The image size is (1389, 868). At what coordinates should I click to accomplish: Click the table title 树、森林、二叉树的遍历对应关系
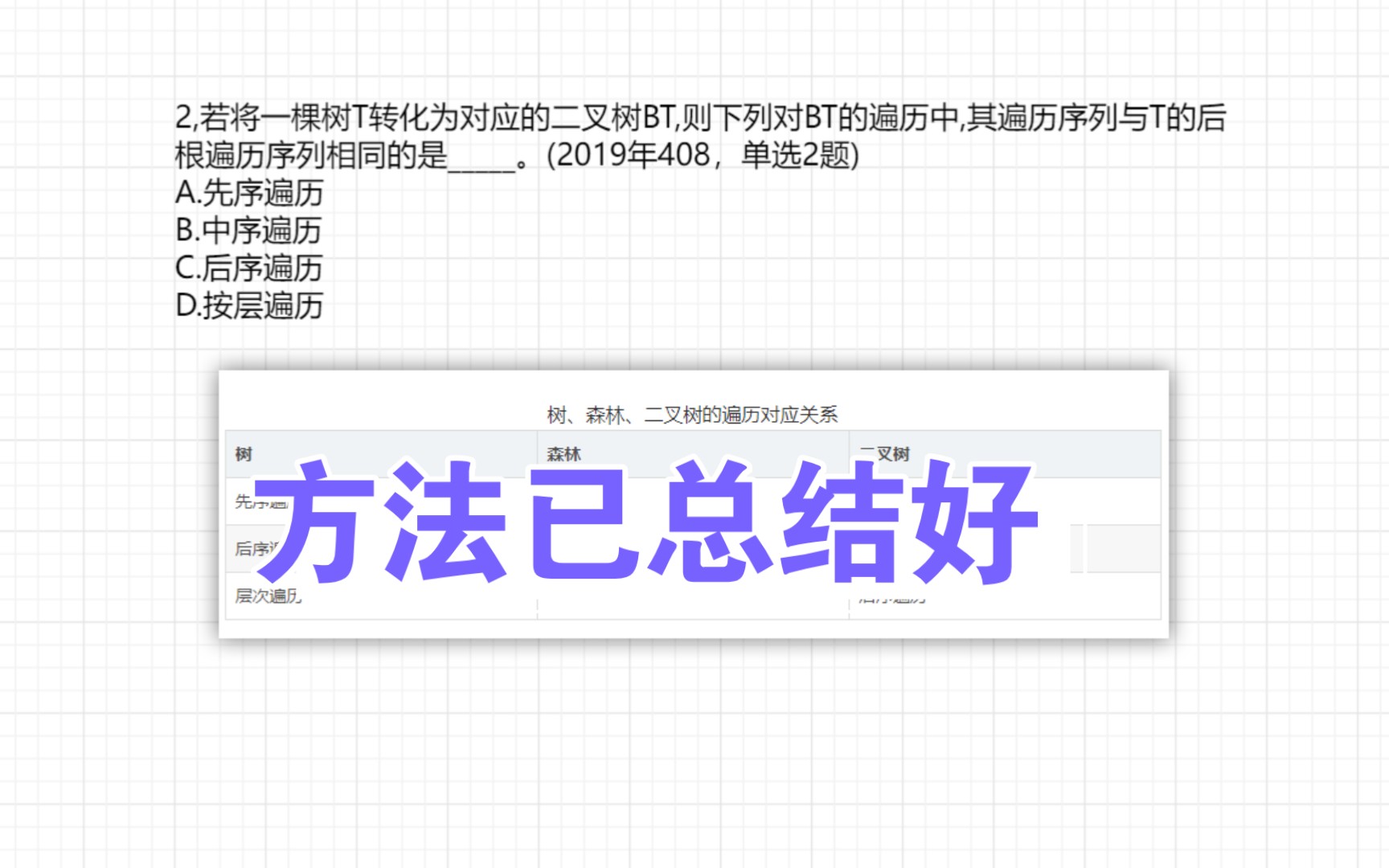693,415
